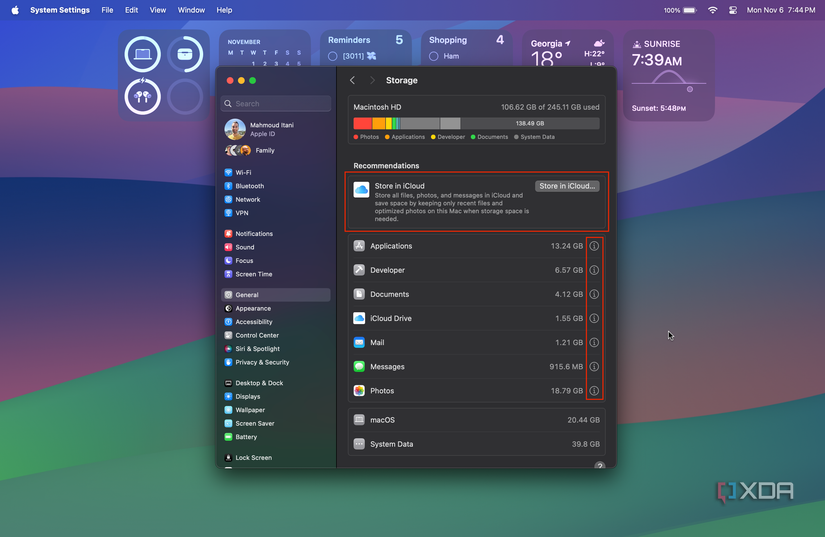Open info for Mail storage
Viewport: 825px width, 537px height.
pos(594,342)
